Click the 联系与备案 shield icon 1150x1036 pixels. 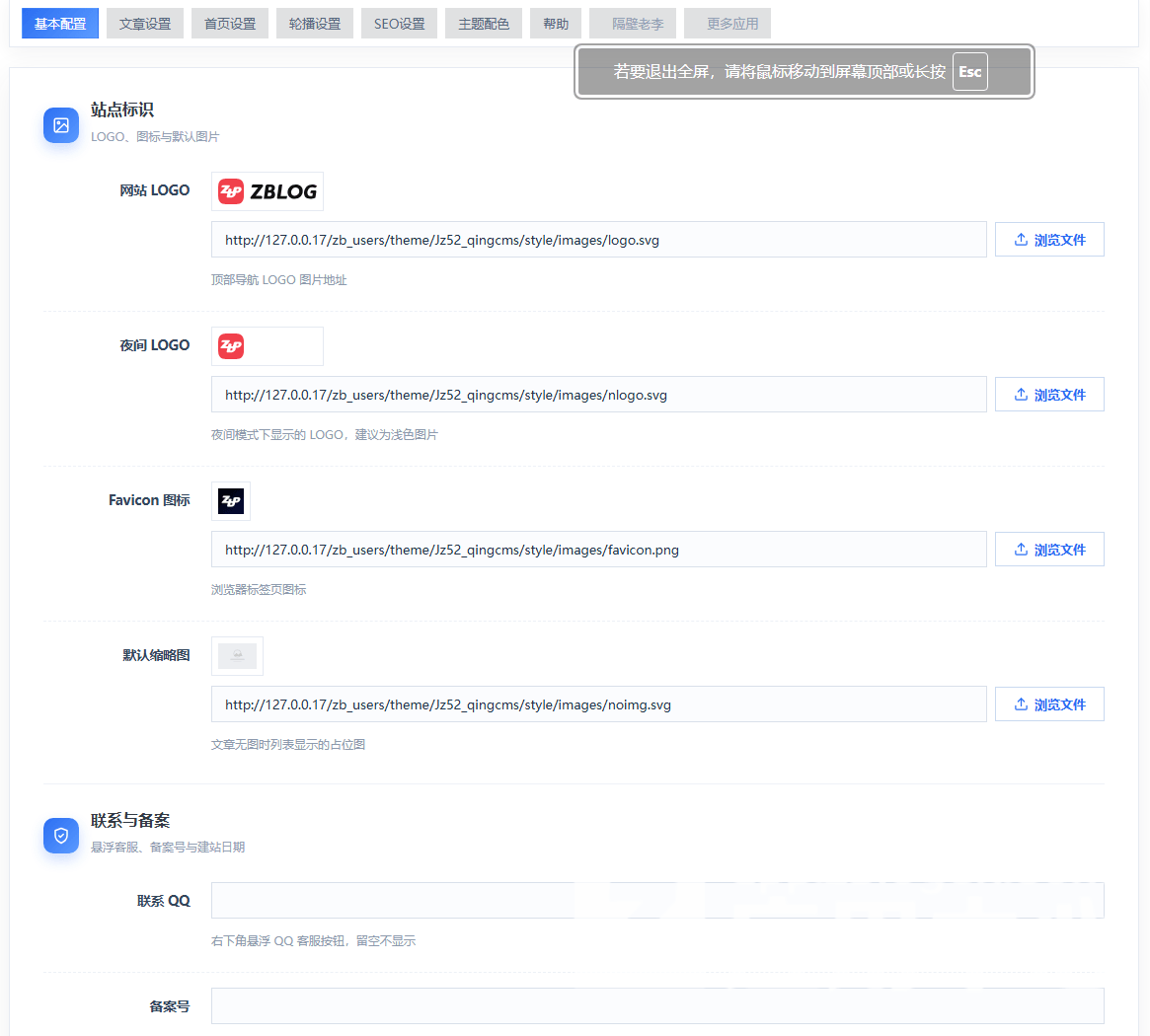[61, 836]
